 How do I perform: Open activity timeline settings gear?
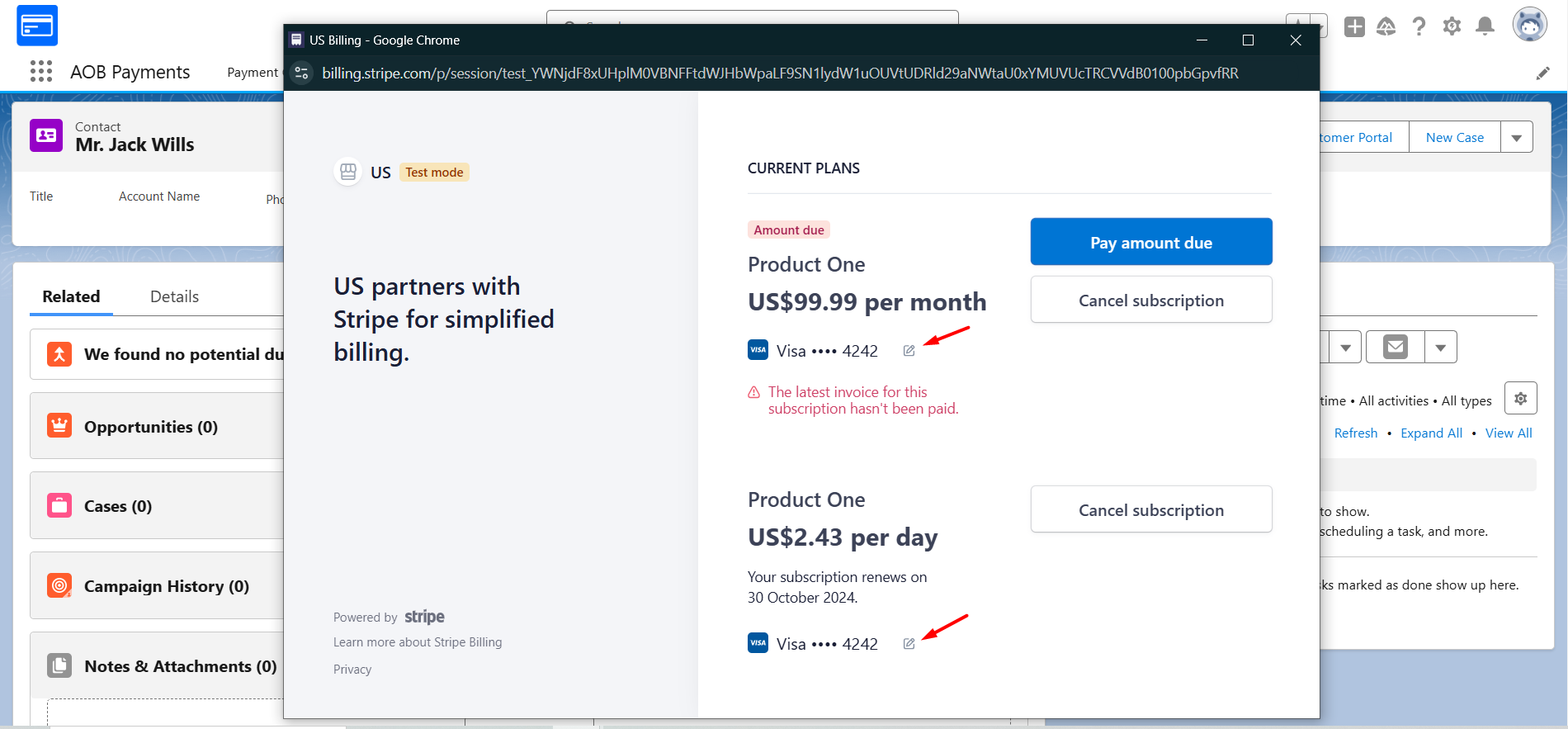point(1520,399)
